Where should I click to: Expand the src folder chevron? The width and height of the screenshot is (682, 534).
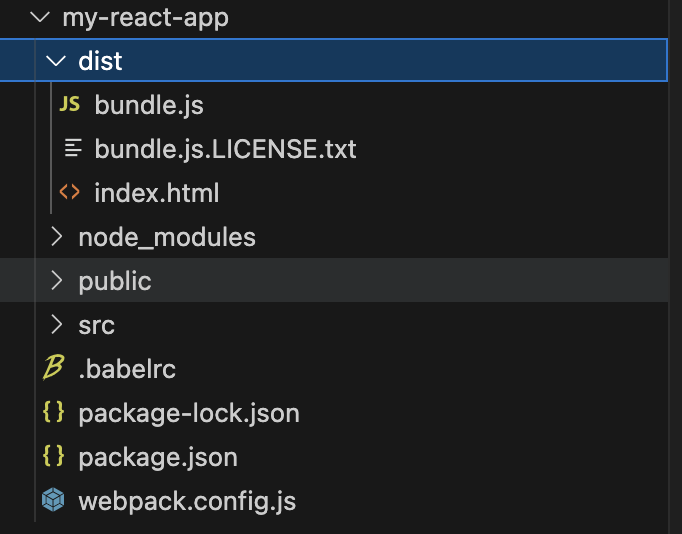(x=56, y=325)
